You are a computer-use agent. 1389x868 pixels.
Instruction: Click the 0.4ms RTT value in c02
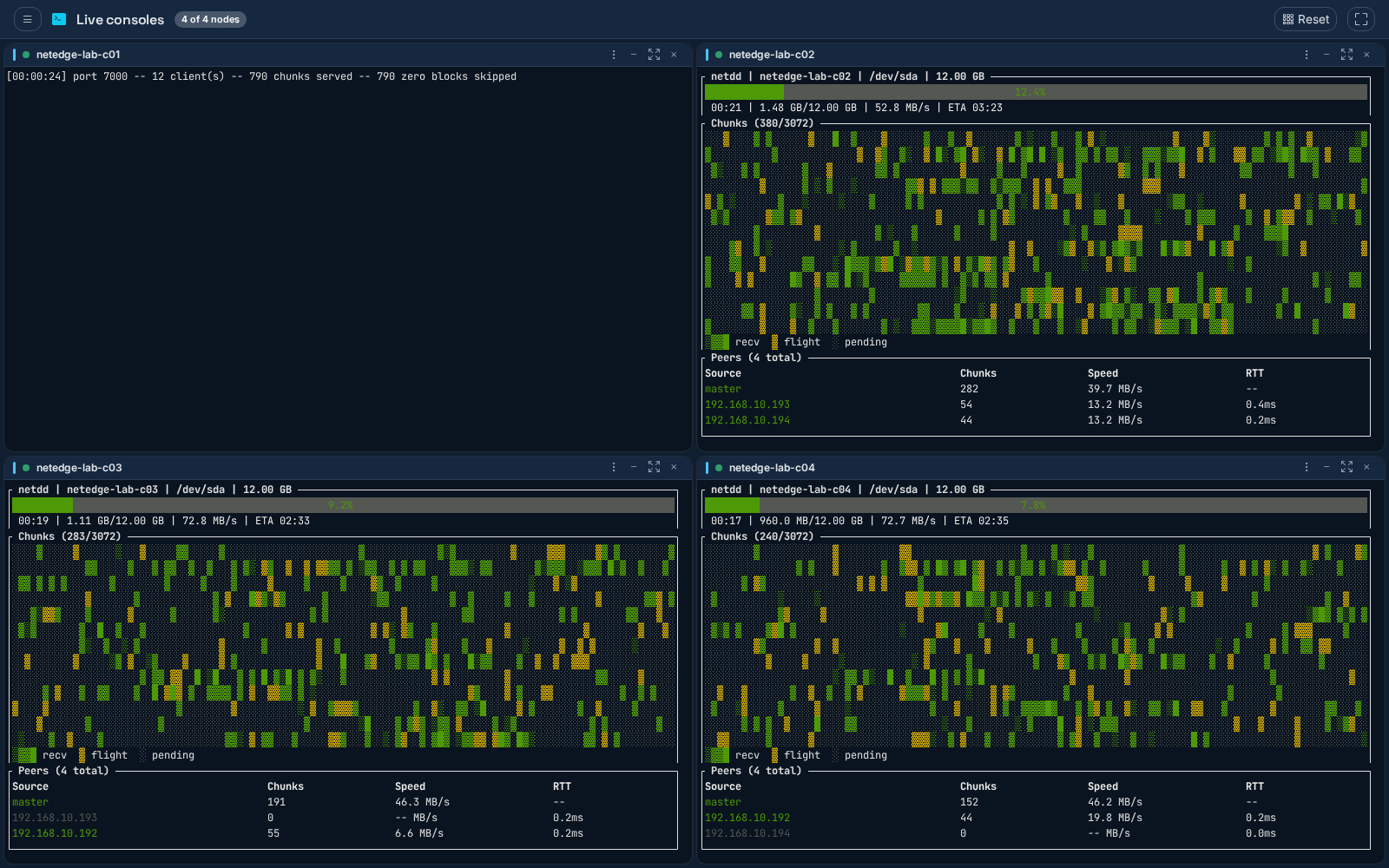[x=1261, y=404]
